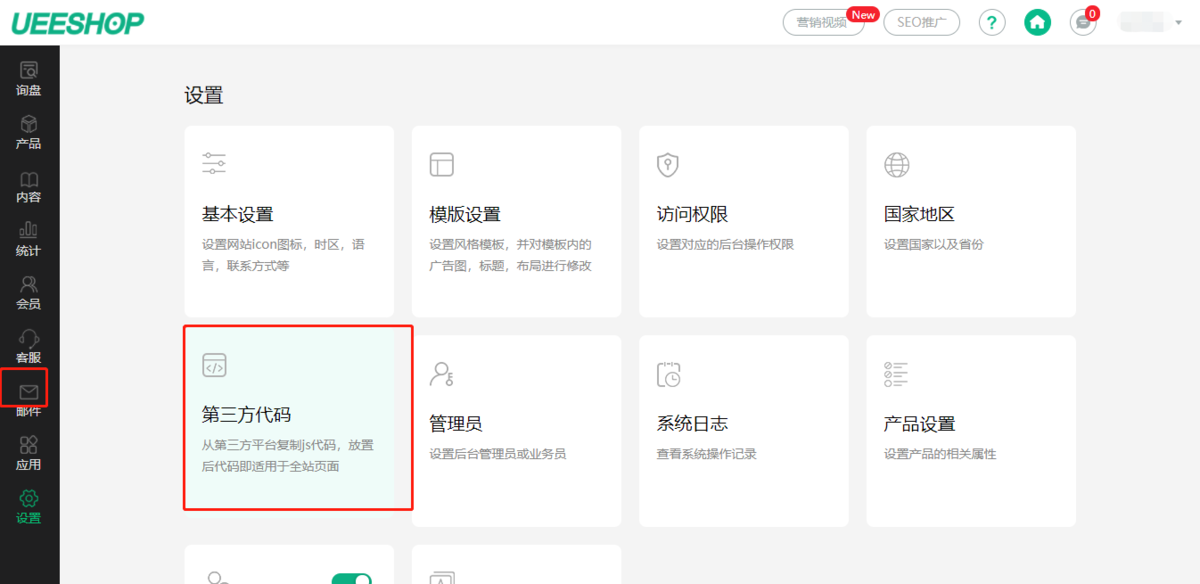
Task: Open the 统计 statistics sidebar icon
Action: tap(29, 232)
